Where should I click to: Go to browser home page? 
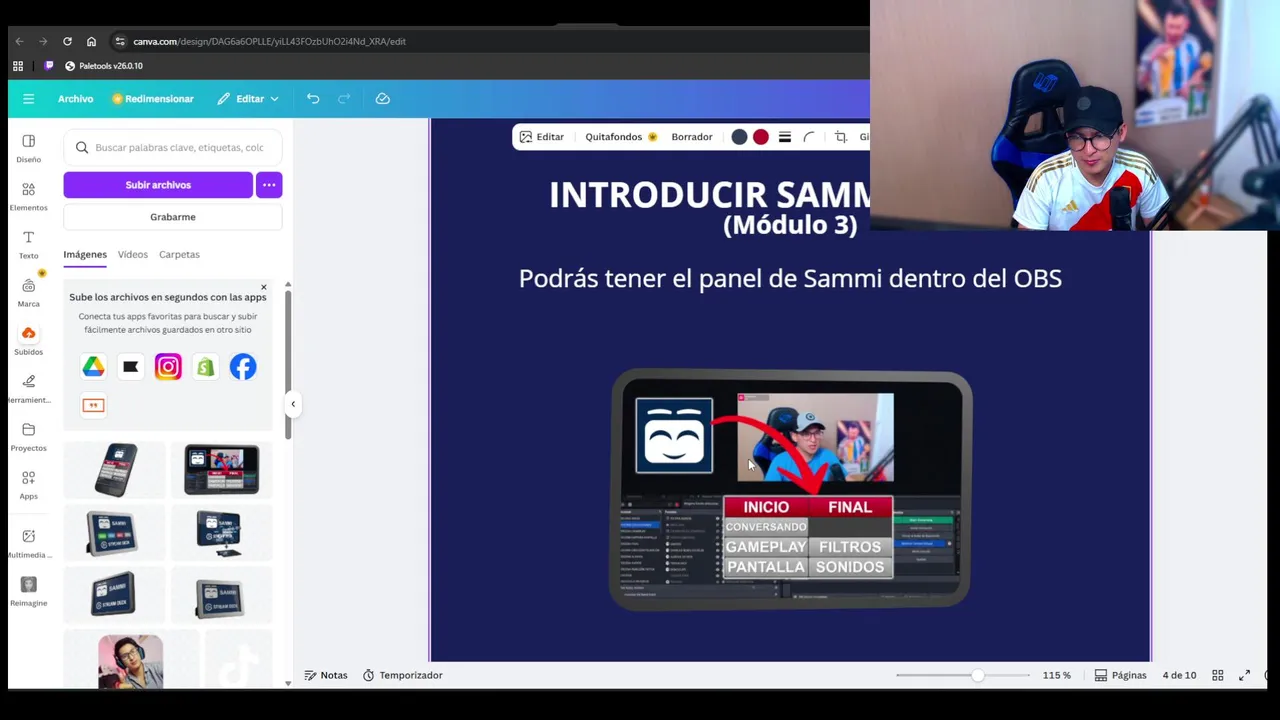(x=91, y=41)
